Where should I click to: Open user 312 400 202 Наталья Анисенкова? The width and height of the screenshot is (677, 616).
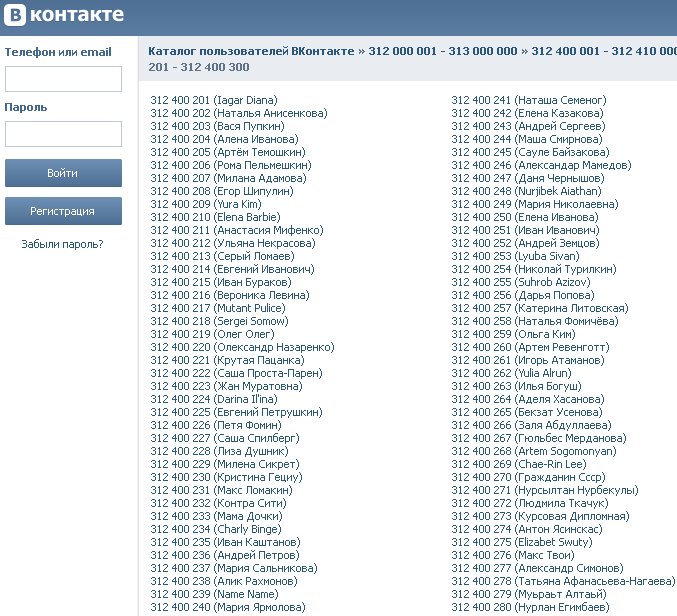click(x=239, y=113)
